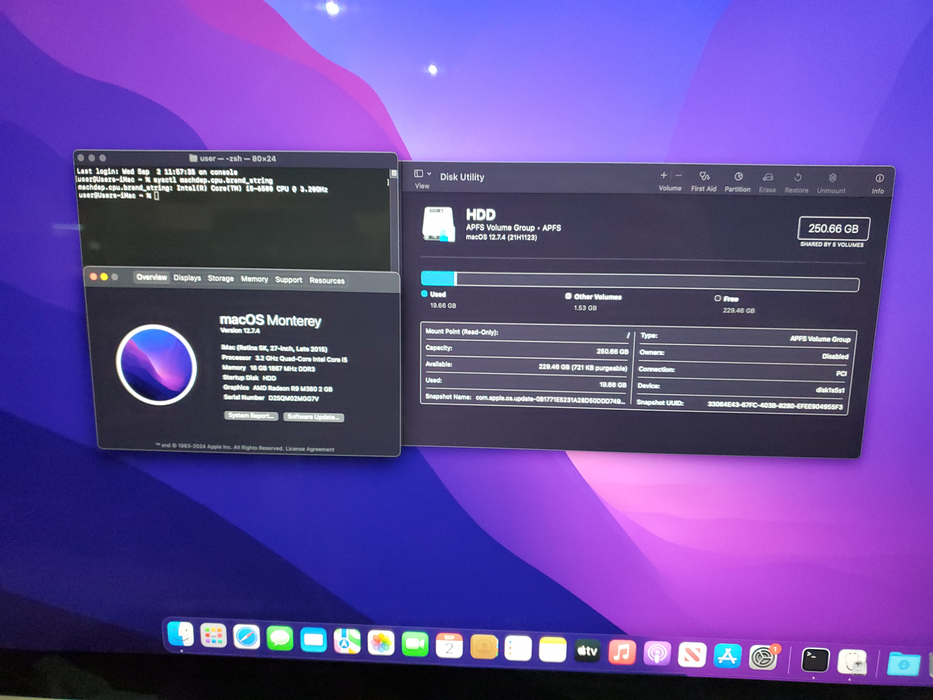
Task: Launch FaceTime from the Dock
Action: click(x=415, y=644)
